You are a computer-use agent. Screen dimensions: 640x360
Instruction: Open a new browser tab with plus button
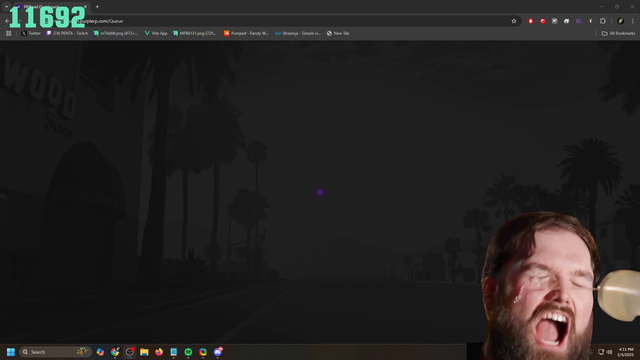pyautogui.click(x=97, y=7)
